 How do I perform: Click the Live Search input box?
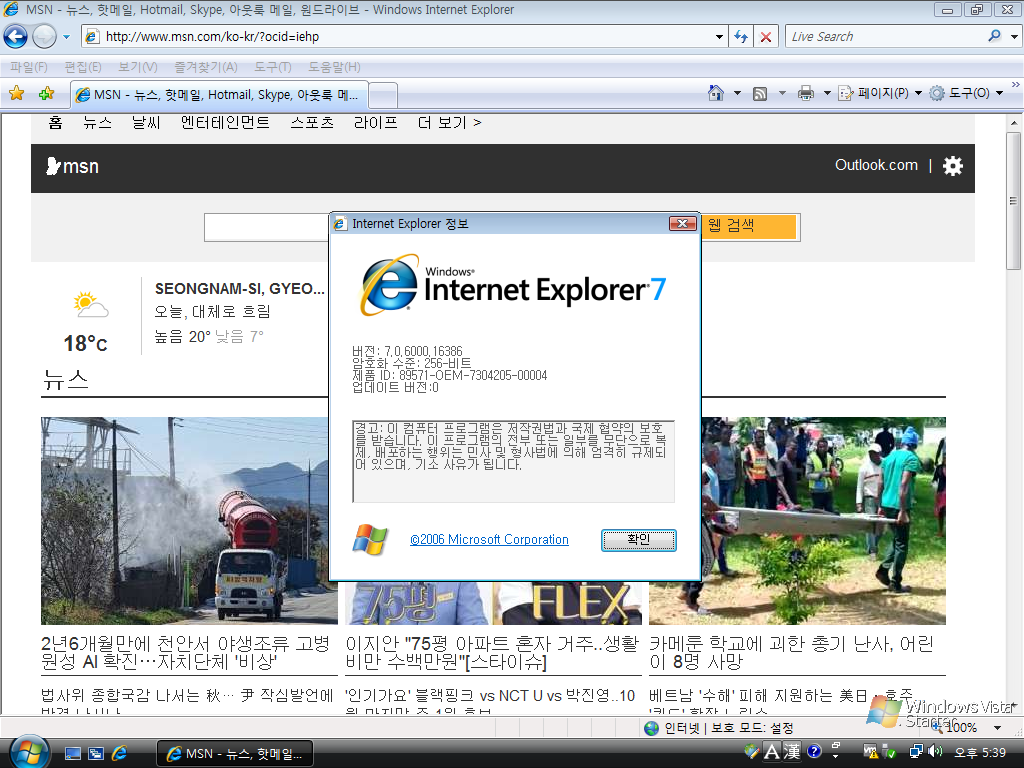click(x=886, y=37)
